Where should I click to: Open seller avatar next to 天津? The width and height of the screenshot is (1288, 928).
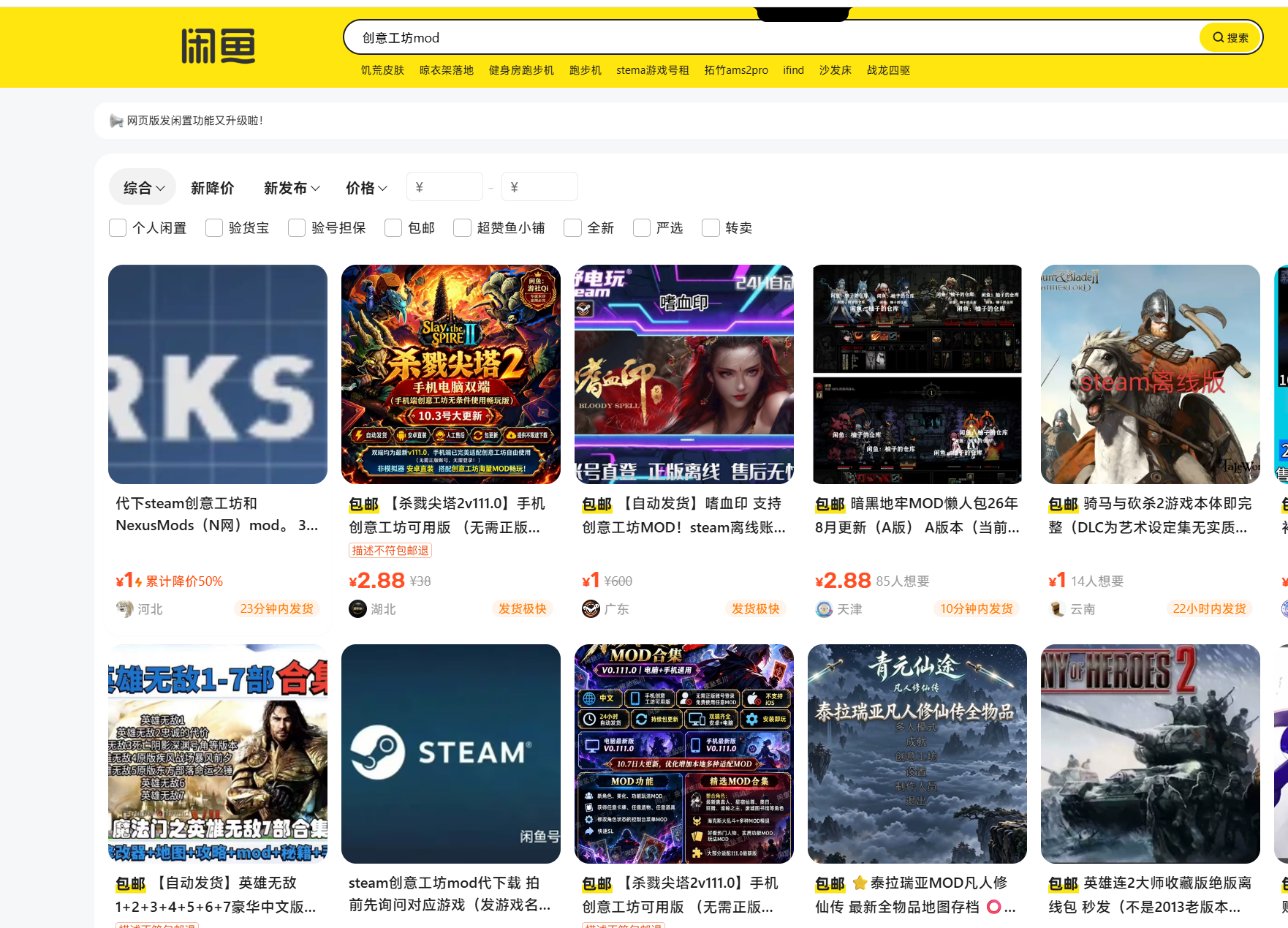824,608
